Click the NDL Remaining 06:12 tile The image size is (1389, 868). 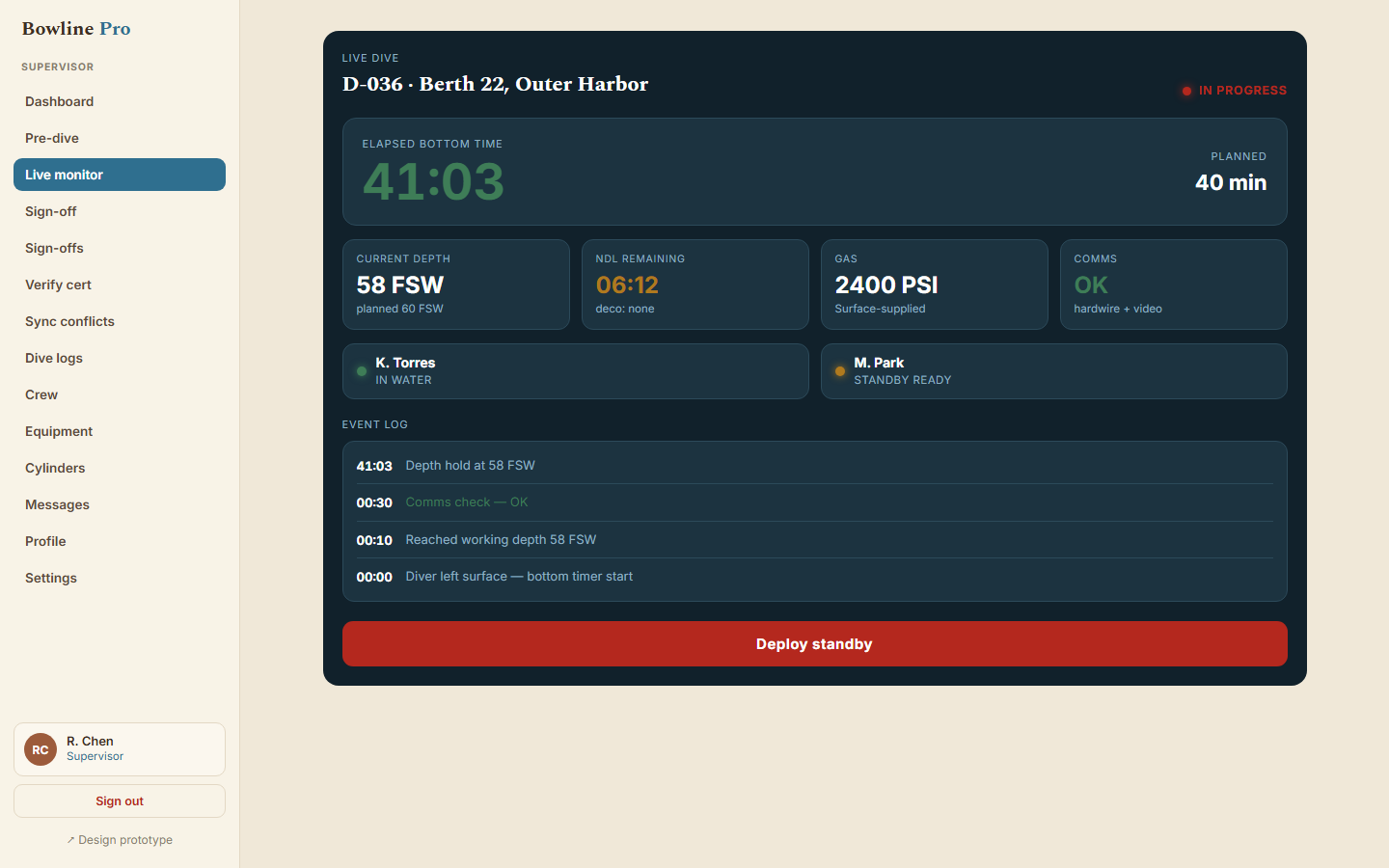(x=694, y=285)
